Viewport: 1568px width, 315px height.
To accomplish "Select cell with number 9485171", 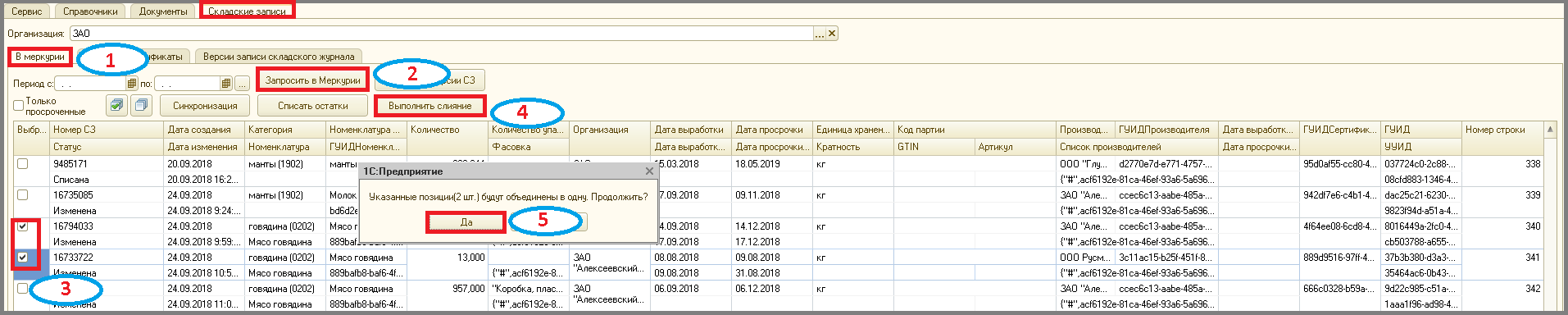I will pos(107,164).
